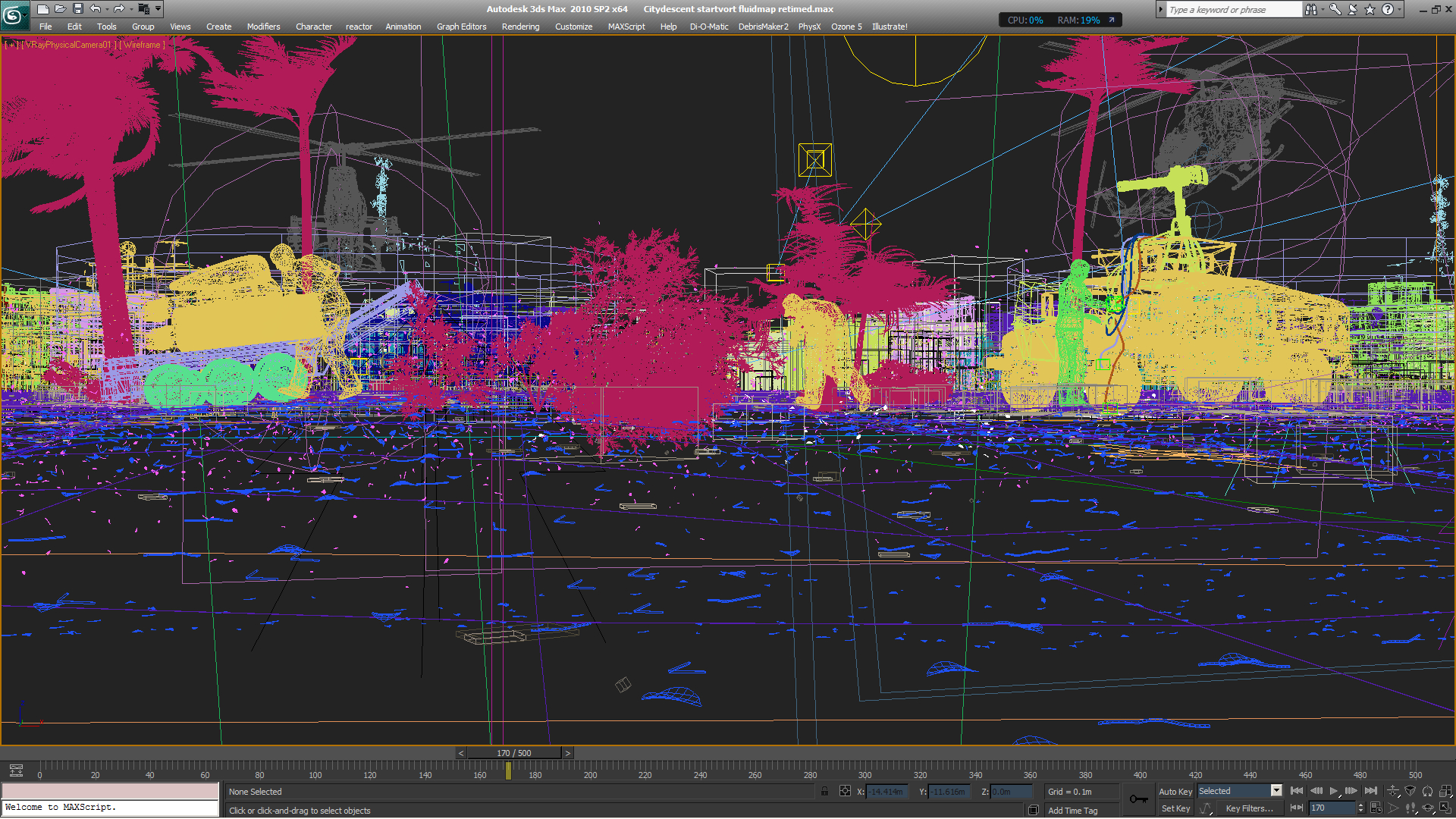Viewport: 1456px width, 819px height.
Task: Open the Rendering menu
Action: pos(520,27)
